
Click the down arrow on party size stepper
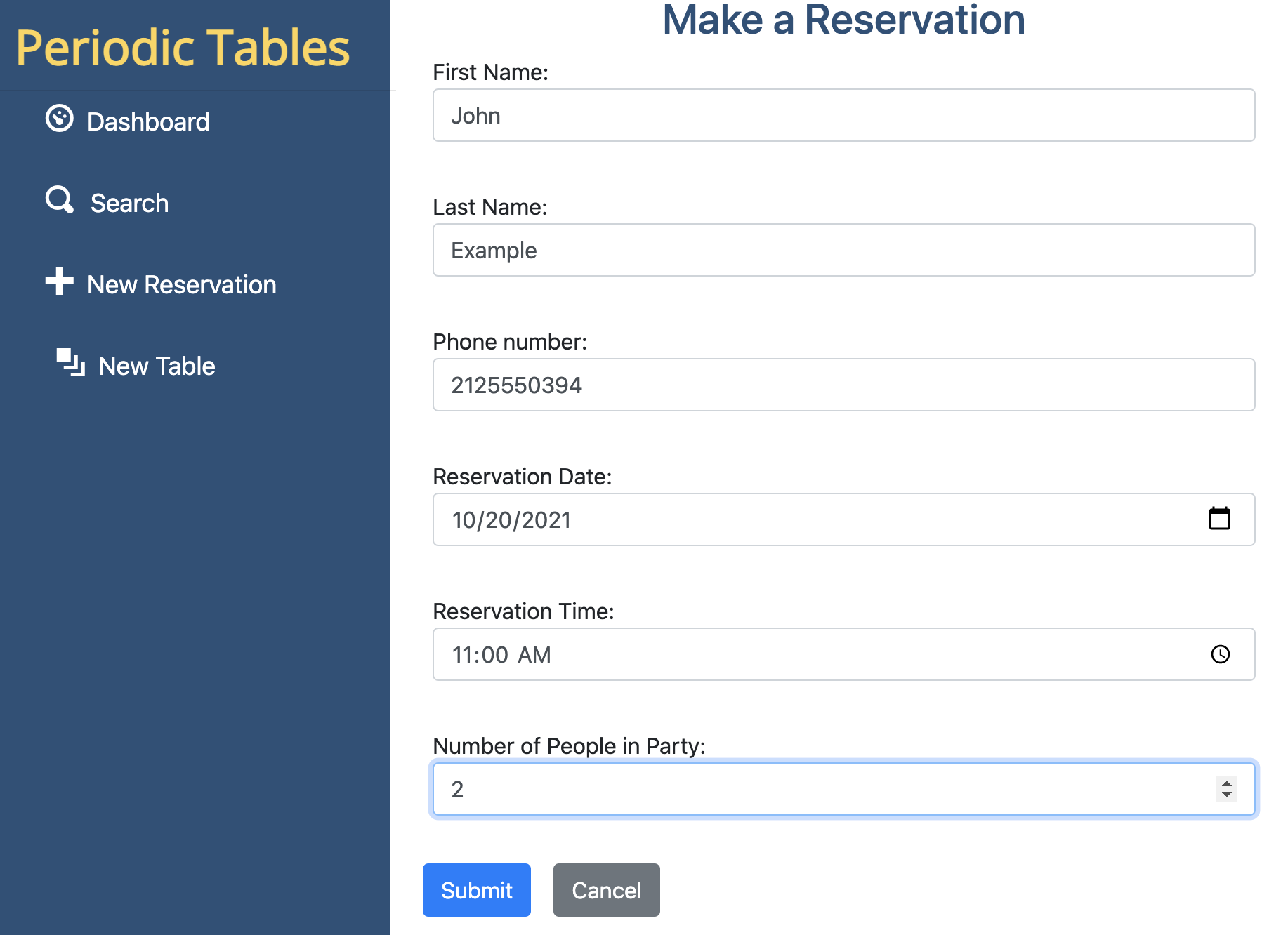1225,795
